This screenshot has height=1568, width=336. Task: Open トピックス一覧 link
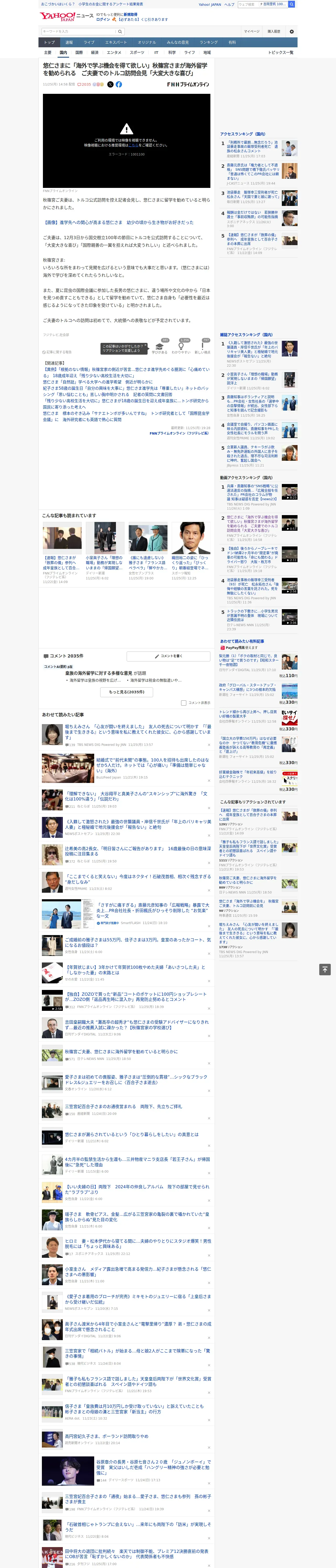[281, 52]
